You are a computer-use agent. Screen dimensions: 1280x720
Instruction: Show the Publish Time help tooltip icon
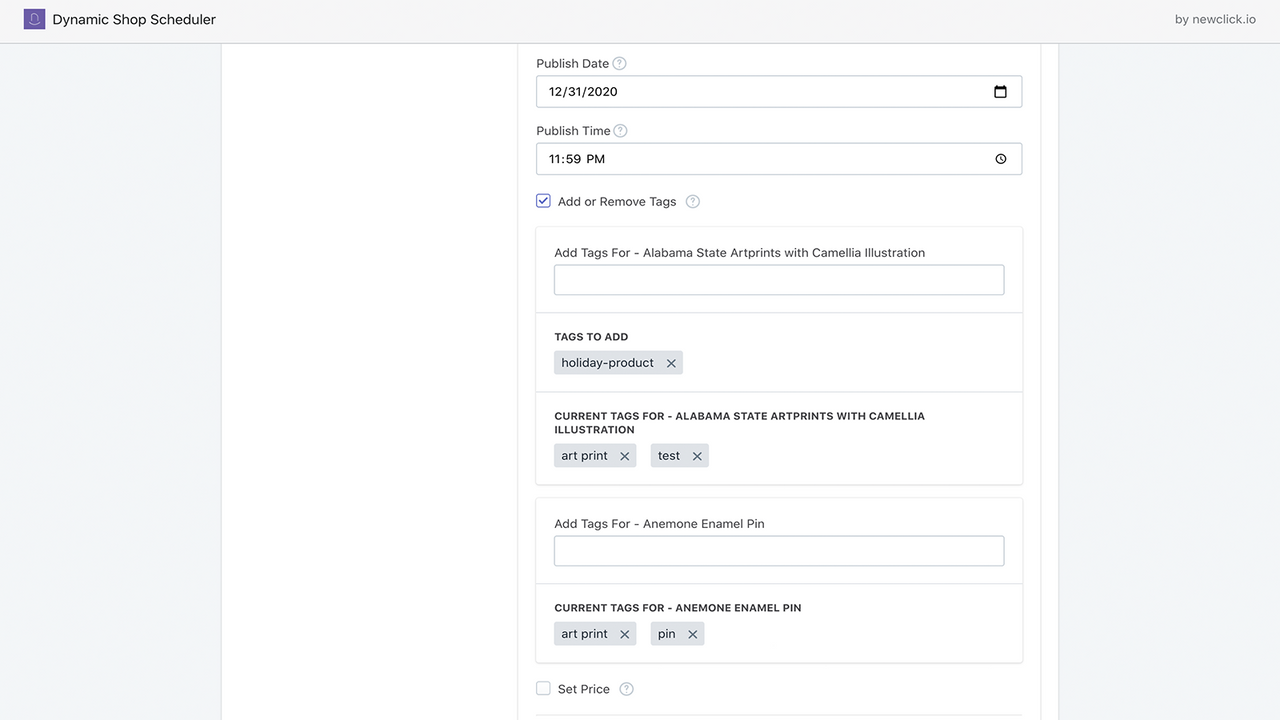620,131
